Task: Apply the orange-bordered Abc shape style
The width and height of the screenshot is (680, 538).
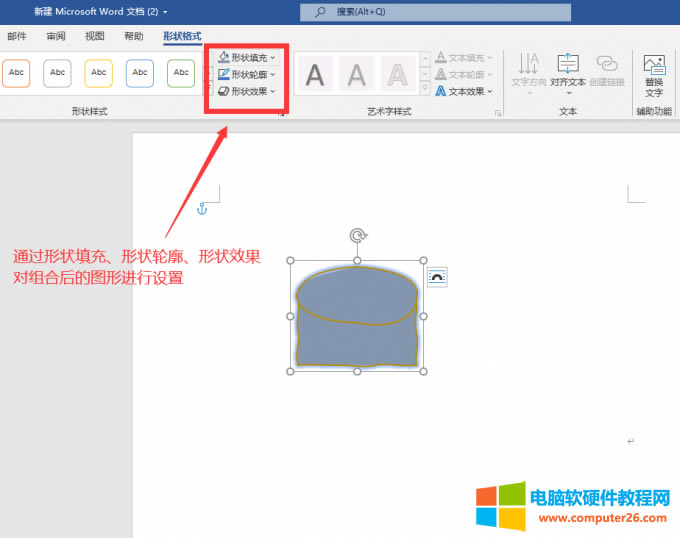Action: [16, 73]
